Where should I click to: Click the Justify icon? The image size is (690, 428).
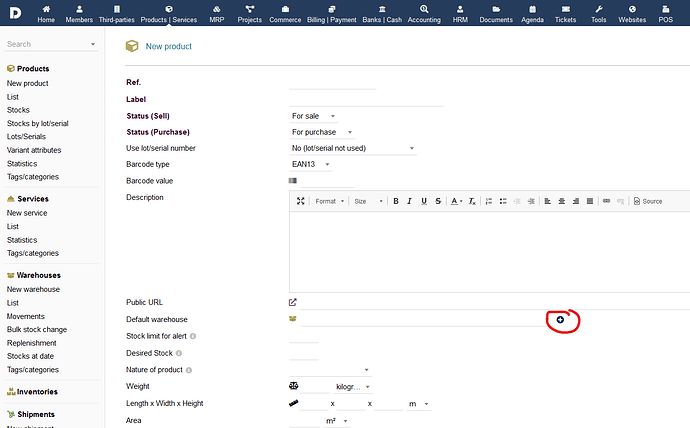(x=590, y=201)
